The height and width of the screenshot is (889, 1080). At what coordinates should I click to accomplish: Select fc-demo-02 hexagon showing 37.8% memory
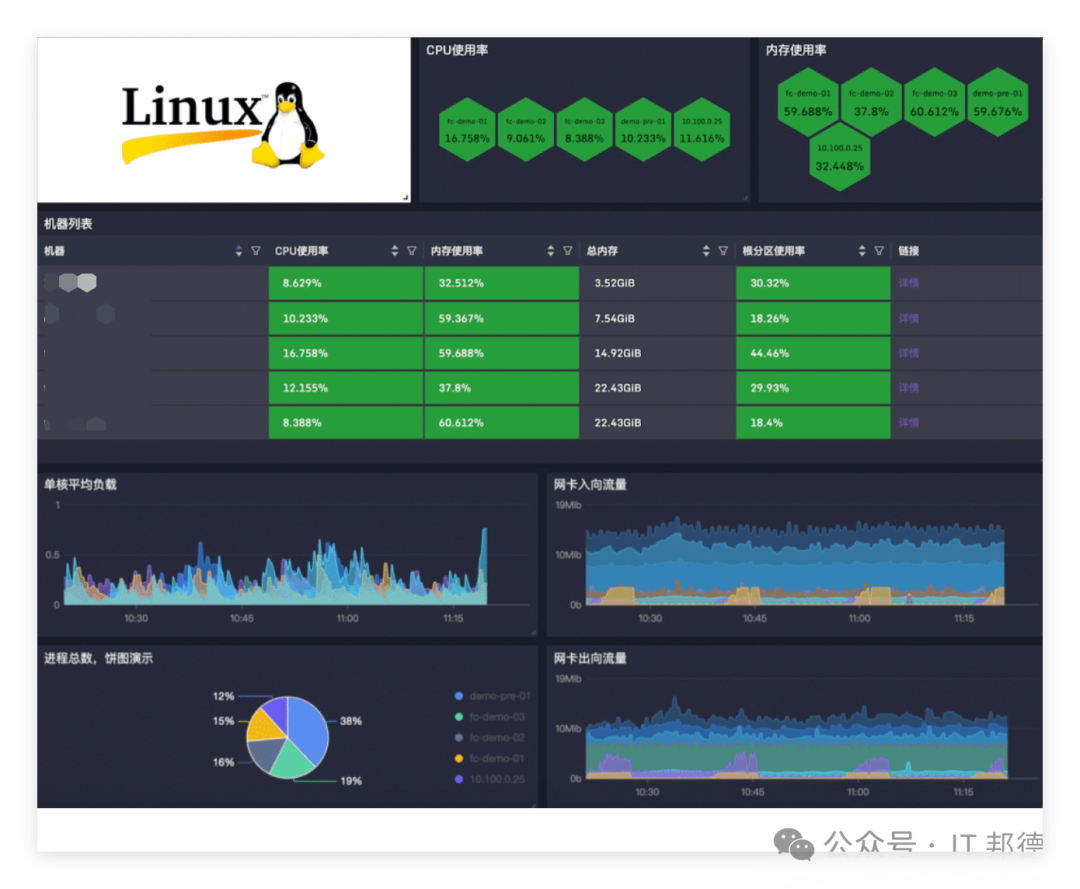[871, 103]
